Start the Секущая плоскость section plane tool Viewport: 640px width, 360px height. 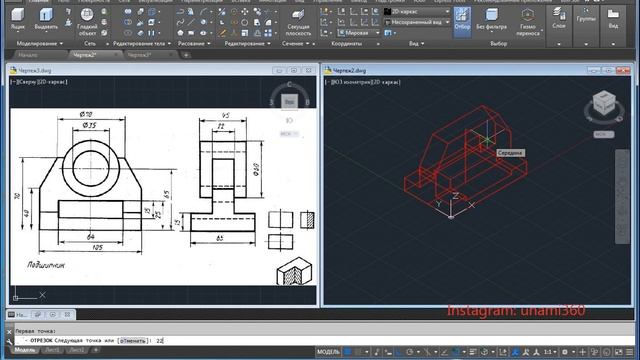click(x=298, y=22)
